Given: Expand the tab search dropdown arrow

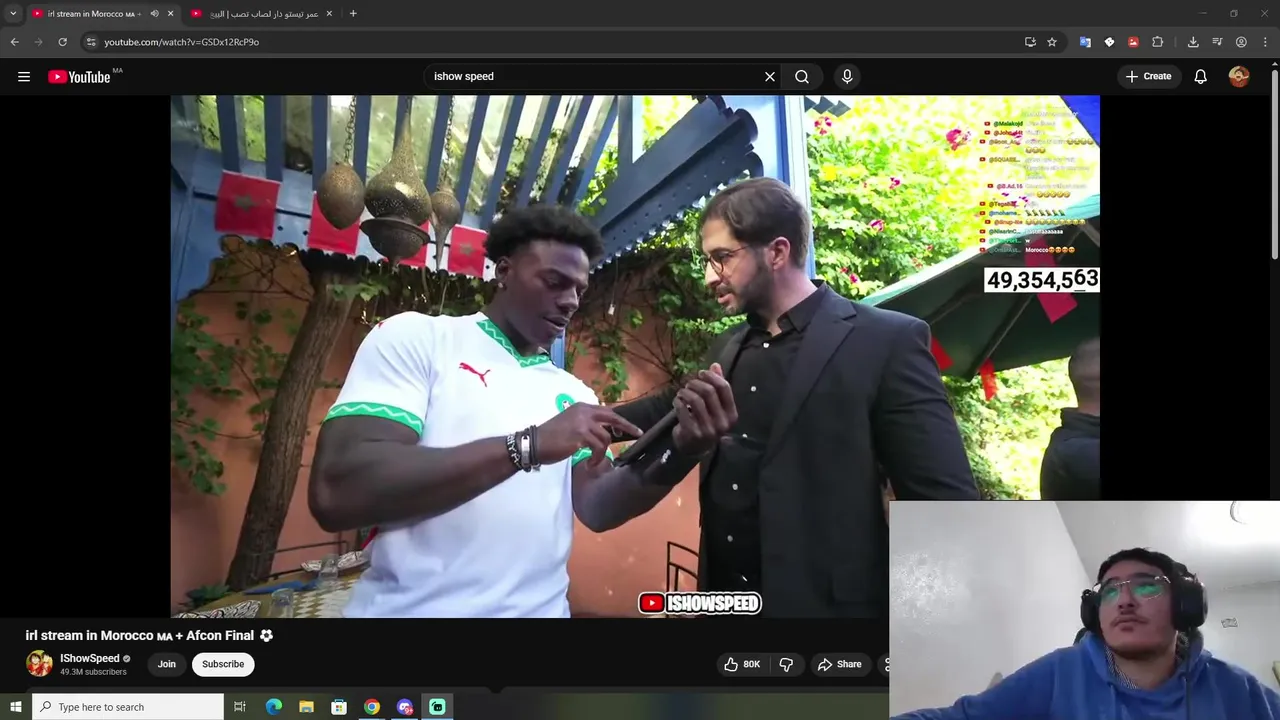Looking at the screenshot, I should (x=13, y=13).
